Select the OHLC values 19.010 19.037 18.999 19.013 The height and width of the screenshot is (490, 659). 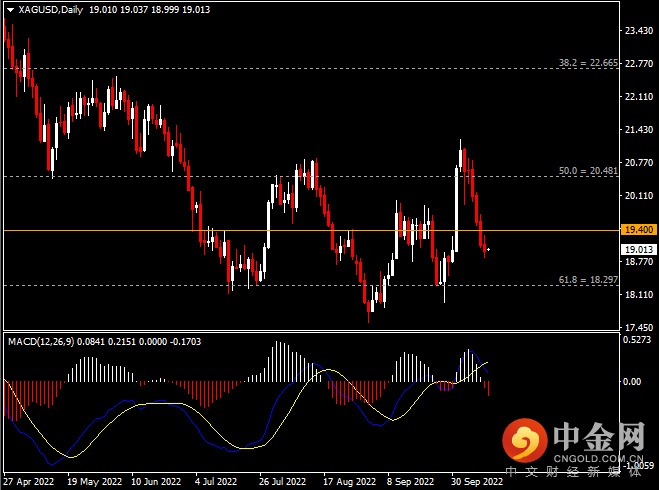149,10
